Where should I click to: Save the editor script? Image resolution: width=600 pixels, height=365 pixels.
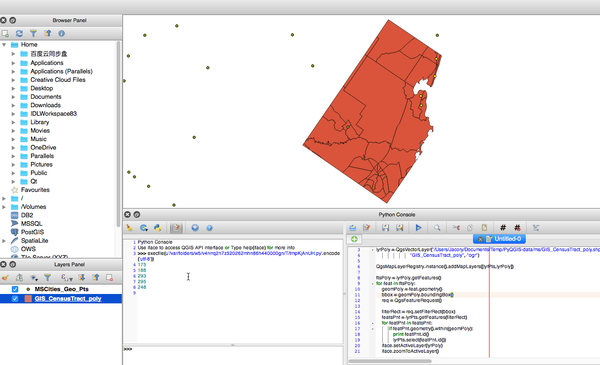click(x=385, y=228)
